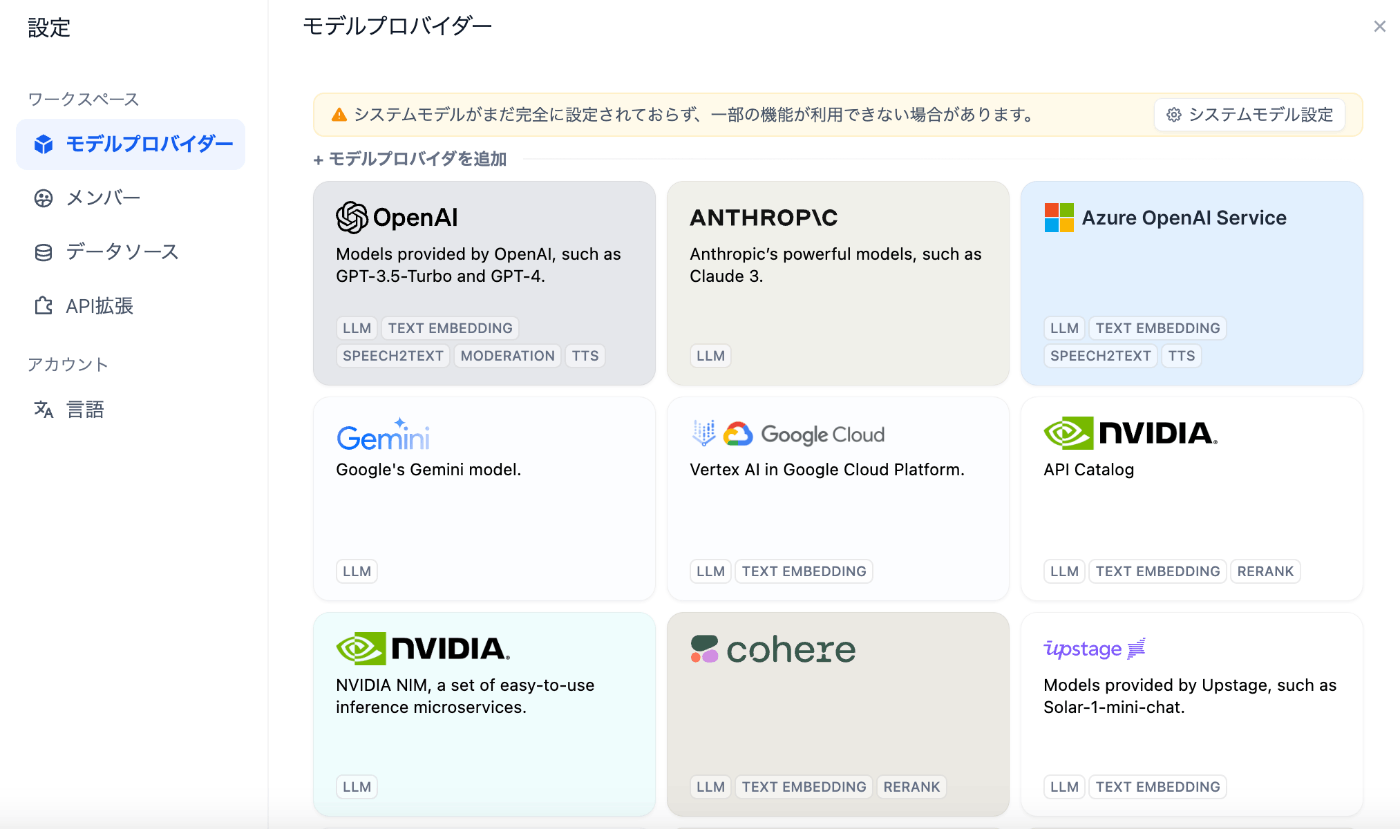The width and height of the screenshot is (1400, 829).
Task: Click the アカウント section label
Action: point(68,364)
